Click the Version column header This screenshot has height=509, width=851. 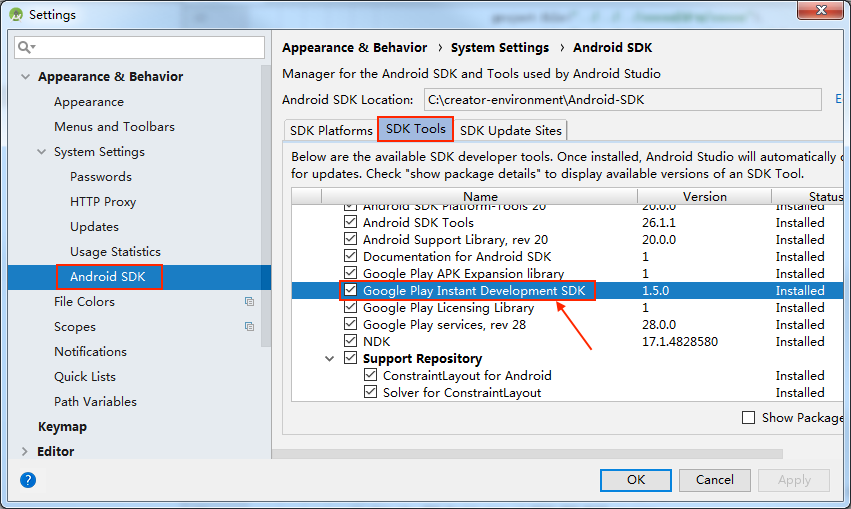click(x=704, y=196)
